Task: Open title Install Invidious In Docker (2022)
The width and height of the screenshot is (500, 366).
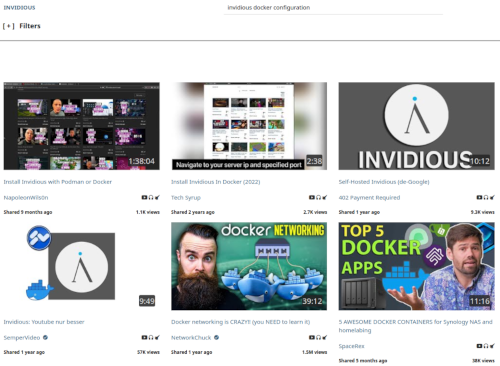Action: (x=216, y=182)
